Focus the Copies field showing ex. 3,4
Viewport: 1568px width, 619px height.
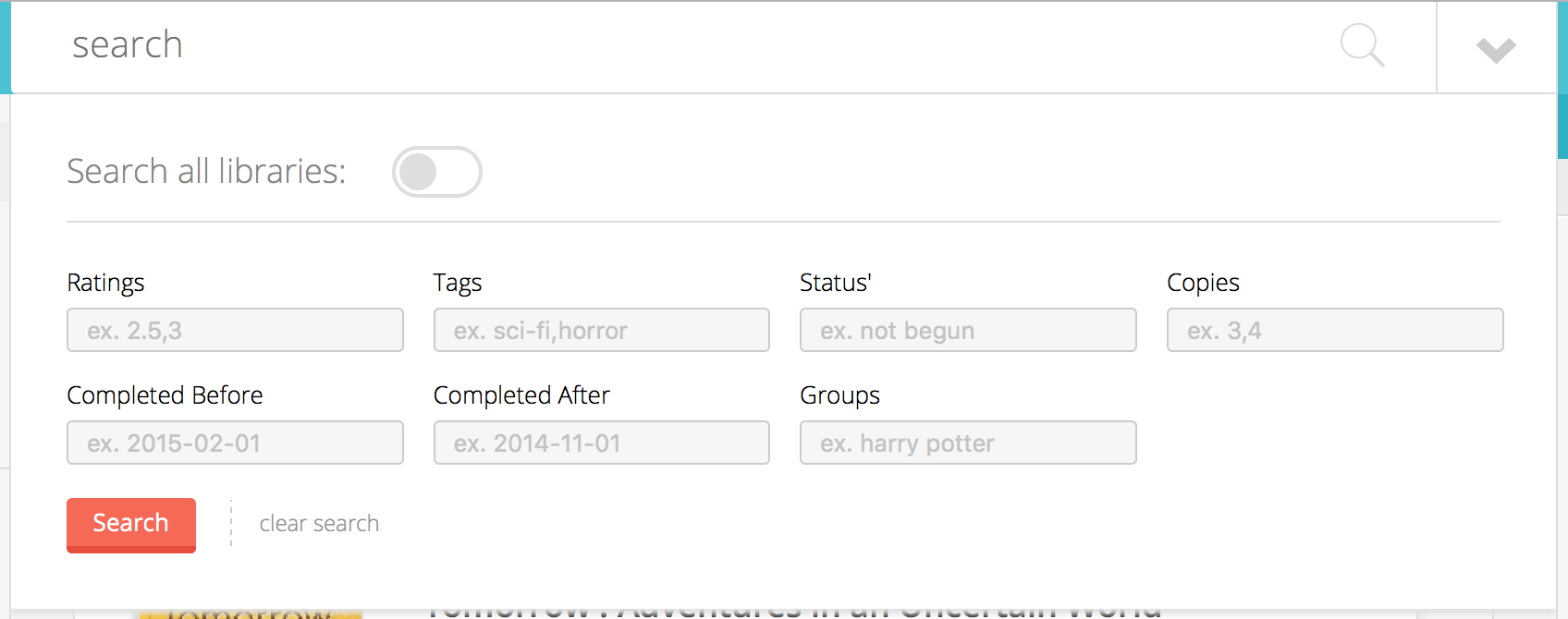click(1335, 330)
